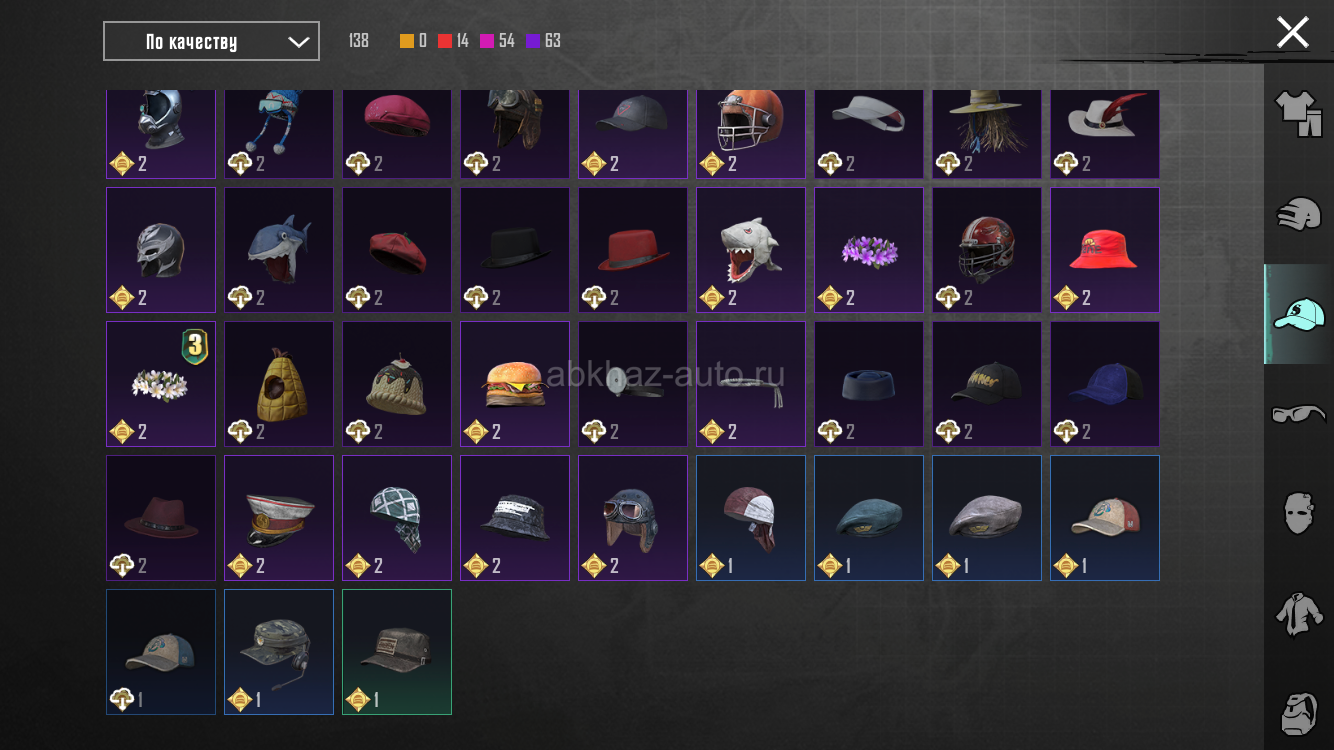Click the dropdown chevron arrow

298,42
